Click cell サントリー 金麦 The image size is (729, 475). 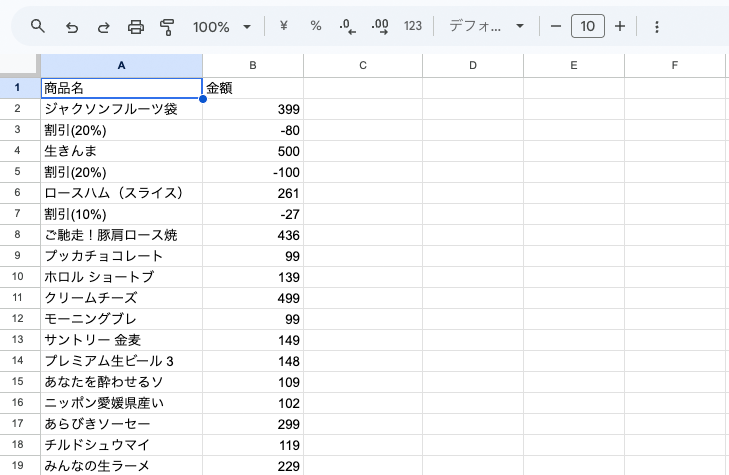(121, 340)
